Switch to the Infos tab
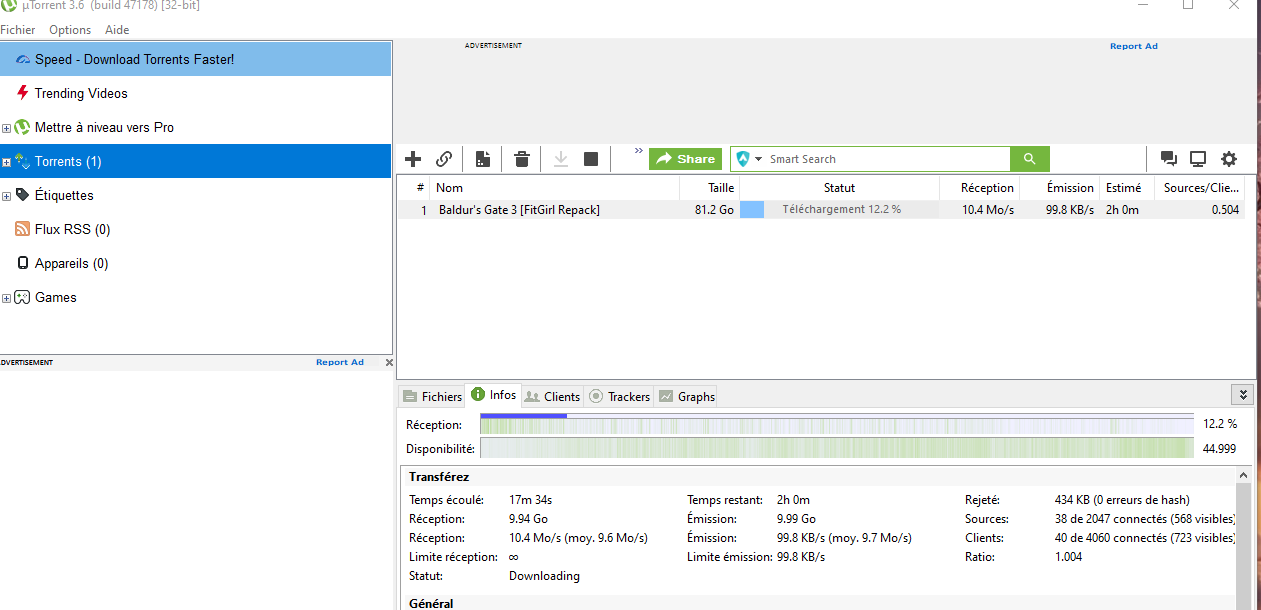The image size is (1261, 610). pos(493,395)
